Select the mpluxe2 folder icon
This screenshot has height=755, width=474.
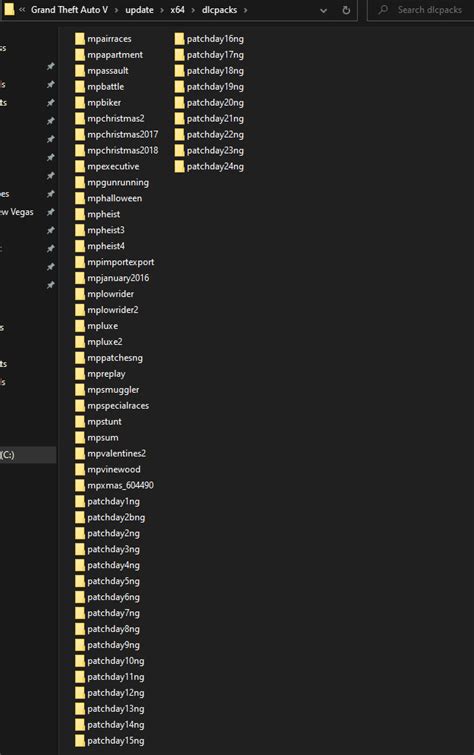pyautogui.click(x=80, y=341)
